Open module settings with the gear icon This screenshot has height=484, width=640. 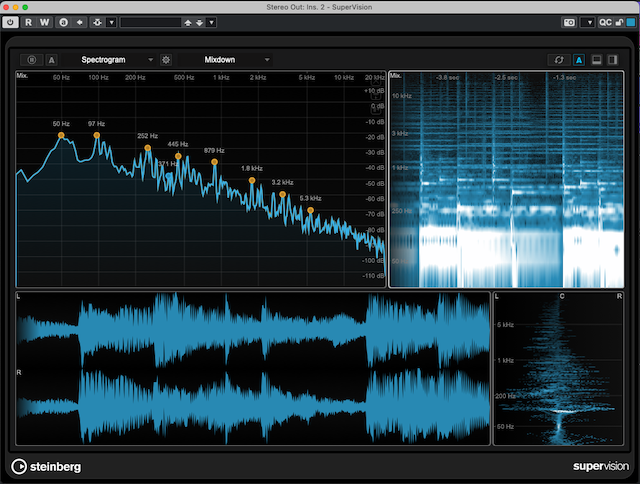pos(166,60)
